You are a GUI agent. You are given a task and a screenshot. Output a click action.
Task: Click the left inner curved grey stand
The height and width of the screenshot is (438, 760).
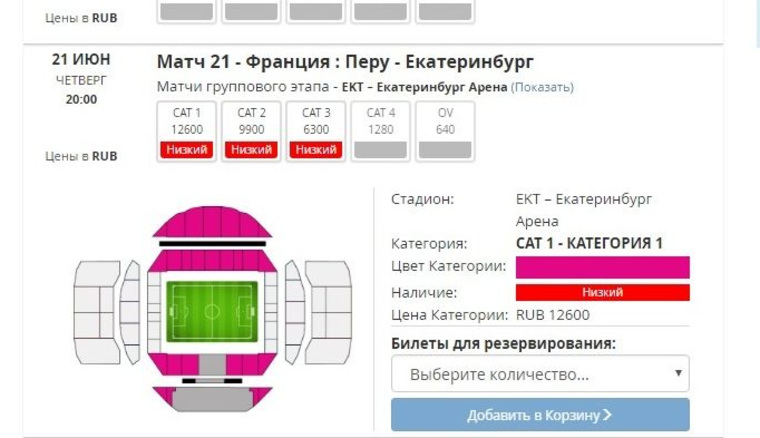(x=130, y=313)
